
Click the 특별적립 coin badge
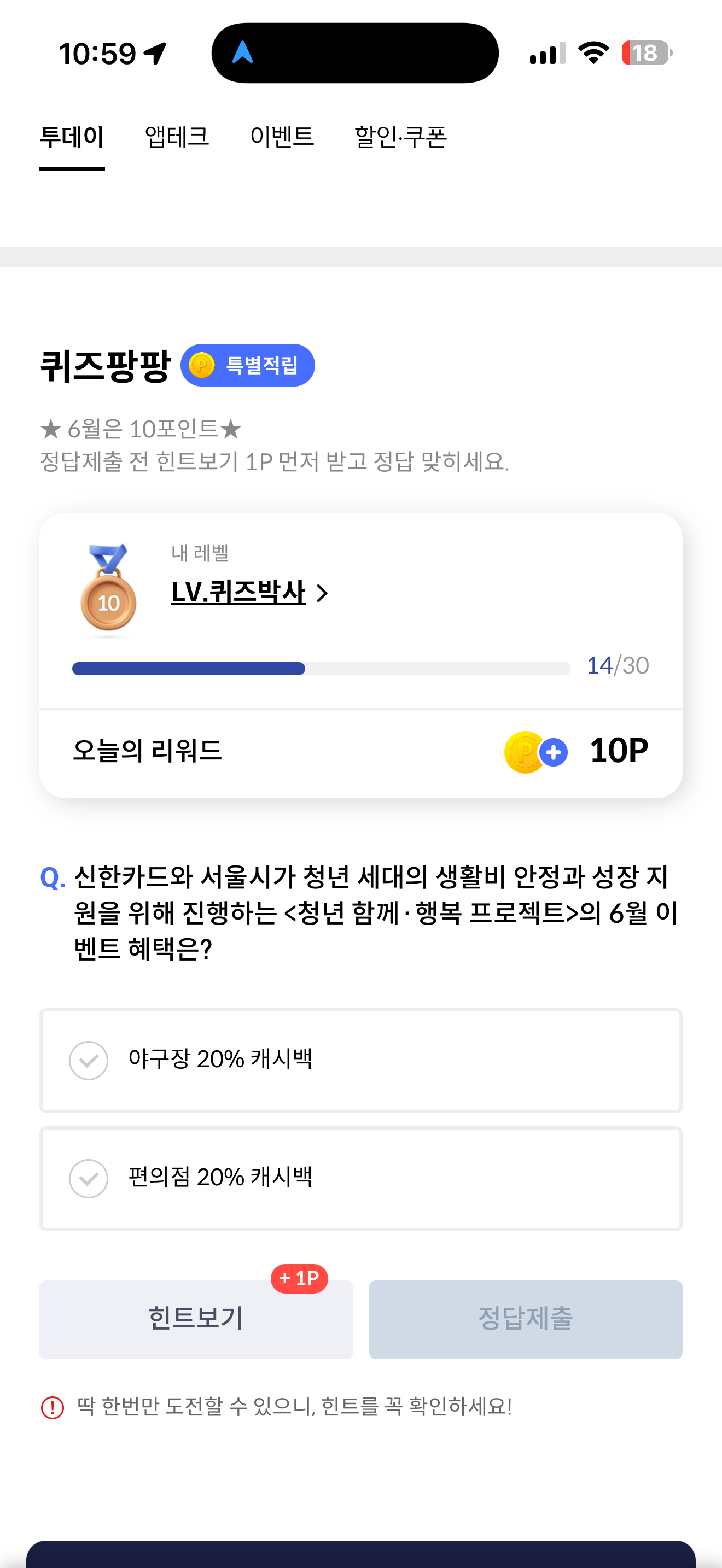248,365
